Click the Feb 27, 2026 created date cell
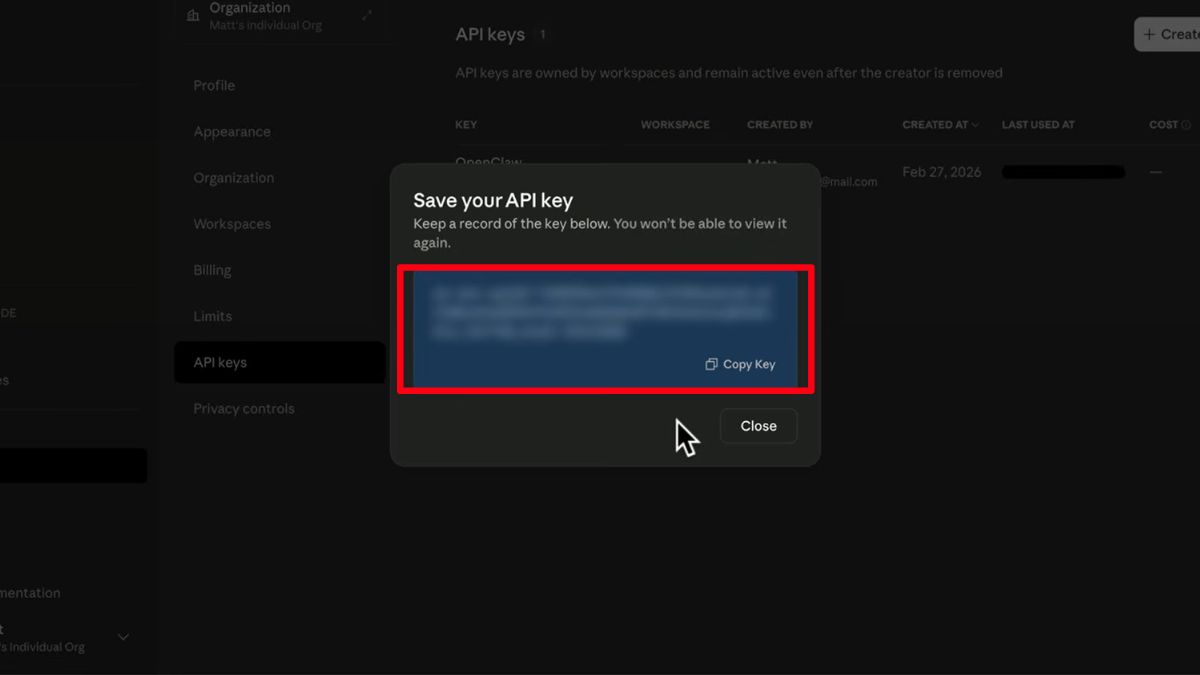This screenshot has height=675, width=1200. 941,172
